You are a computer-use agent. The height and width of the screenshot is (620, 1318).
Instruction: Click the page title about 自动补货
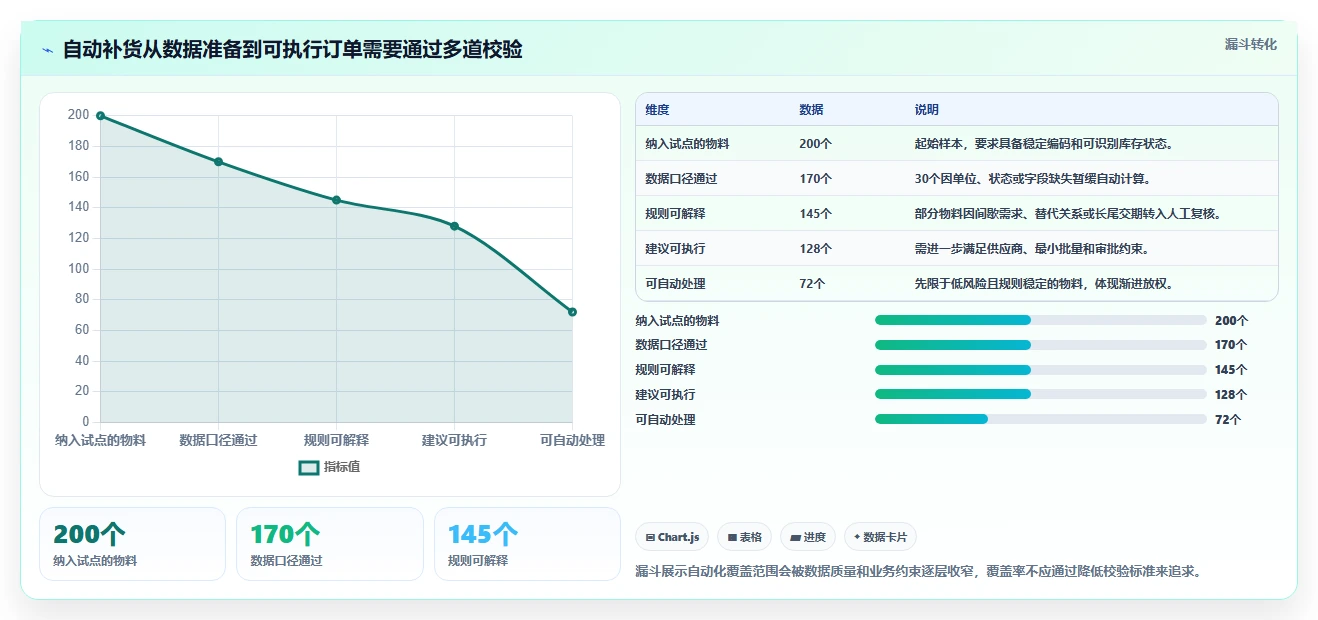click(x=292, y=50)
